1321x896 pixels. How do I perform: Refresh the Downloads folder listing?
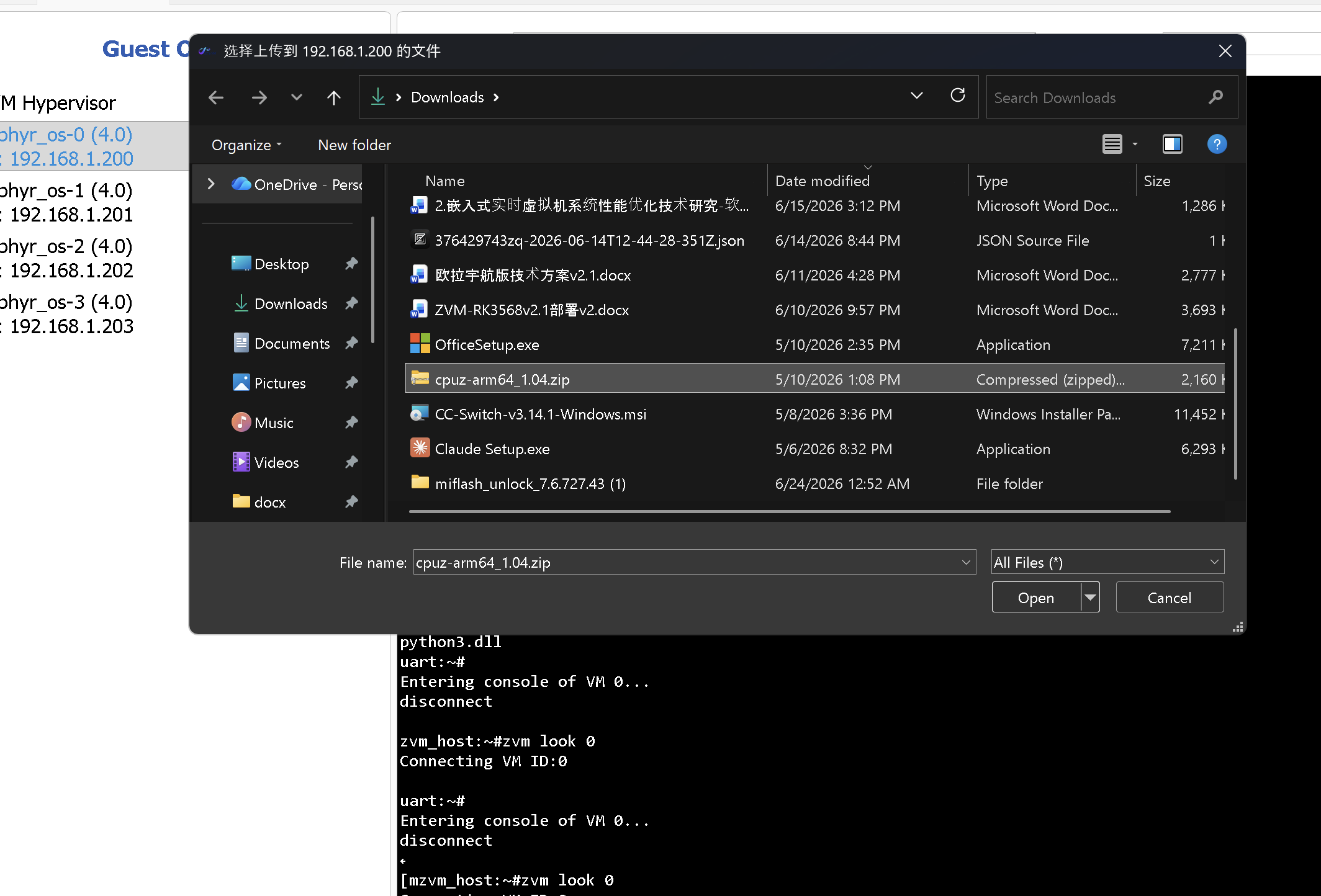point(958,95)
